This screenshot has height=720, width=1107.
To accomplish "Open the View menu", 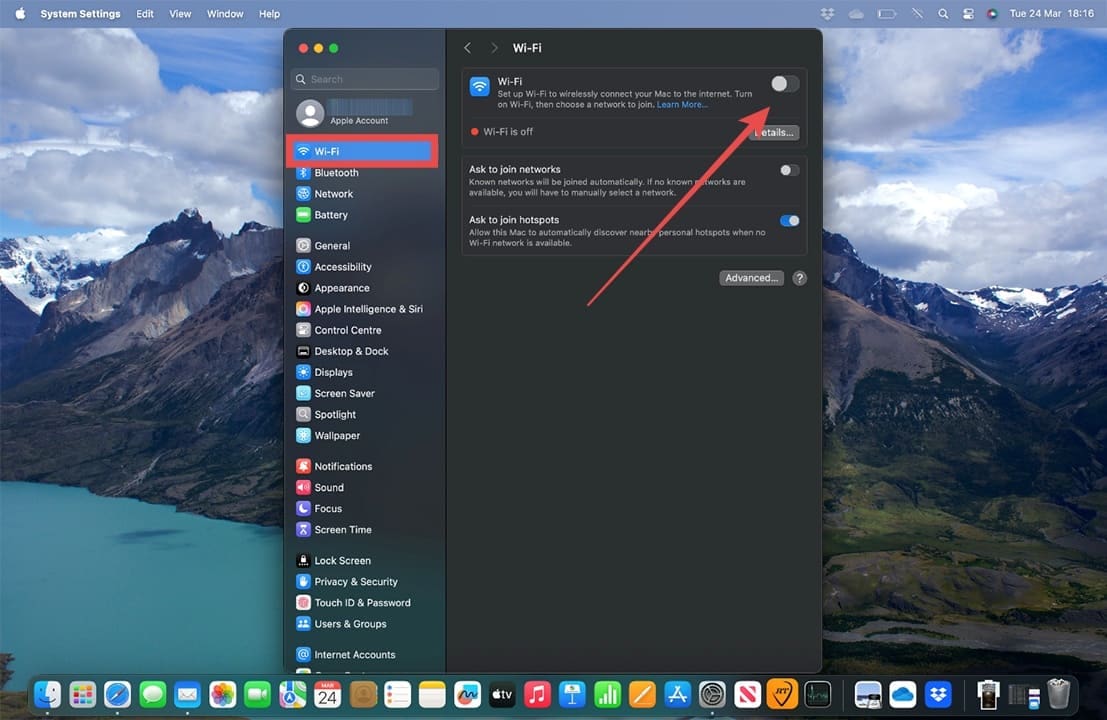I will [180, 13].
